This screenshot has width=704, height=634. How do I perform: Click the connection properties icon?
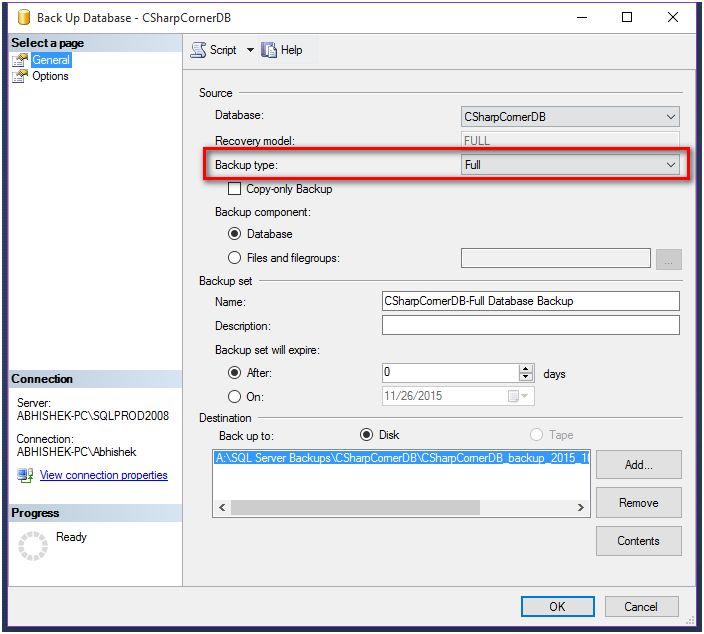pyautogui.click(x=25, y=475)
